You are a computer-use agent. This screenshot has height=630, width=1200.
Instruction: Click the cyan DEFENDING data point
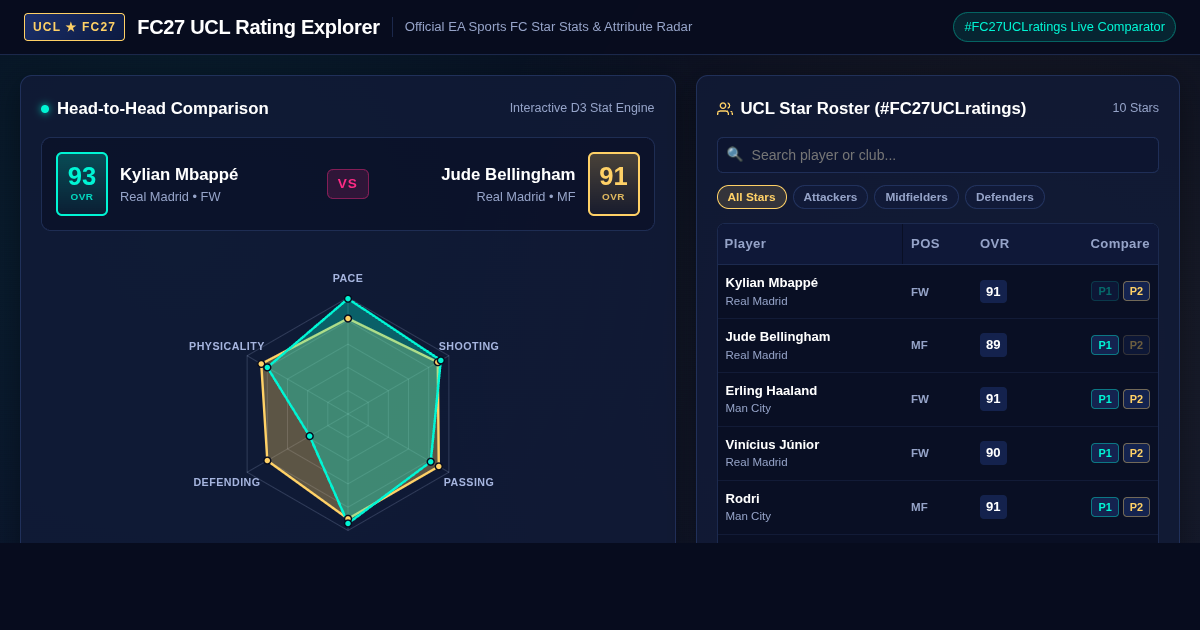pyautogui.click(x=310, y=436)
